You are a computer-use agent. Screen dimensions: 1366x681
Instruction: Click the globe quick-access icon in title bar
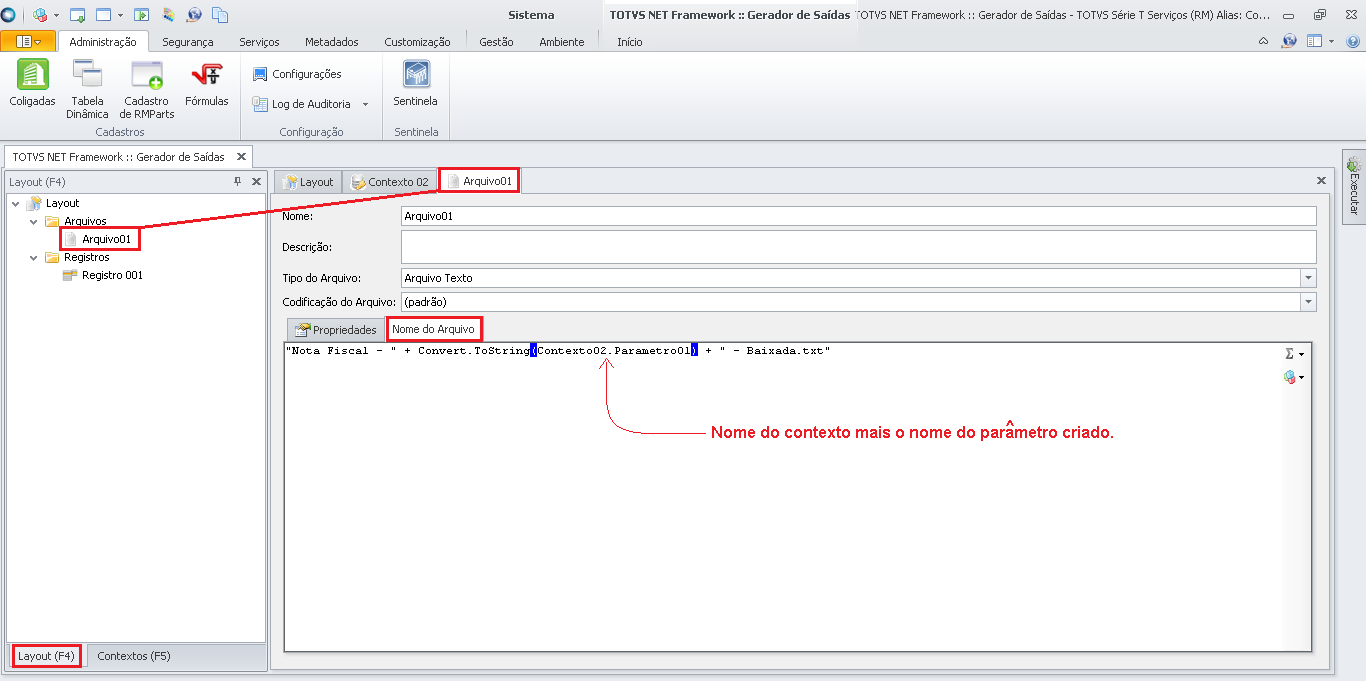194,15
